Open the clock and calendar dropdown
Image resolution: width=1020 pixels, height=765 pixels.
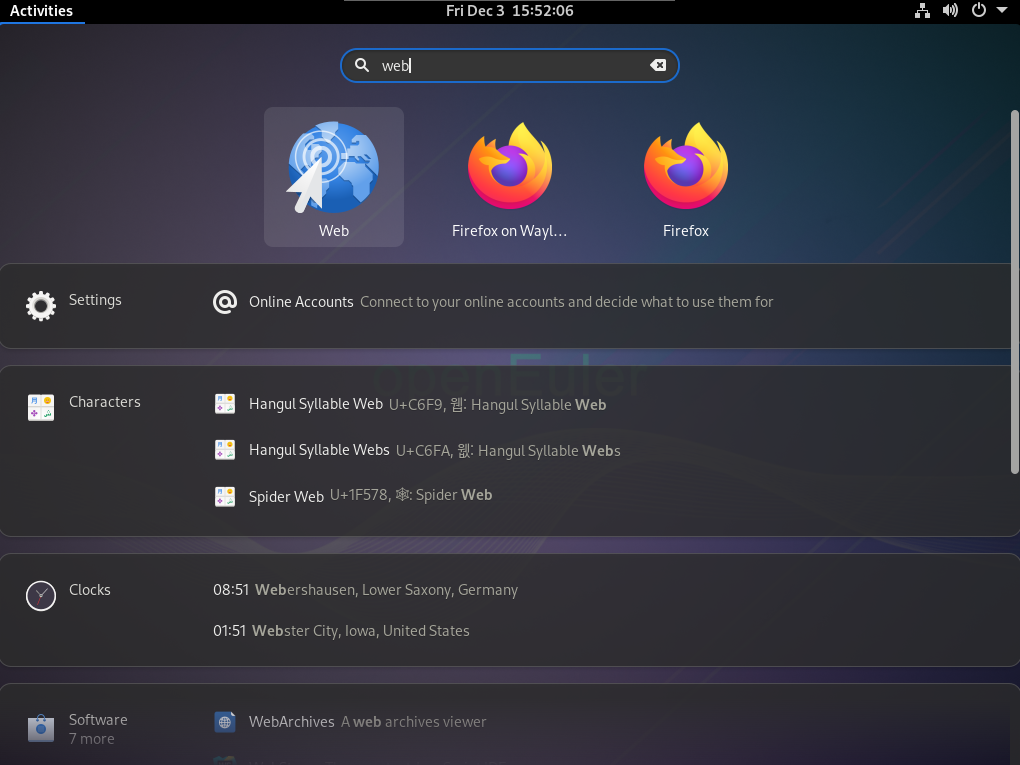[x=509, y=11]
